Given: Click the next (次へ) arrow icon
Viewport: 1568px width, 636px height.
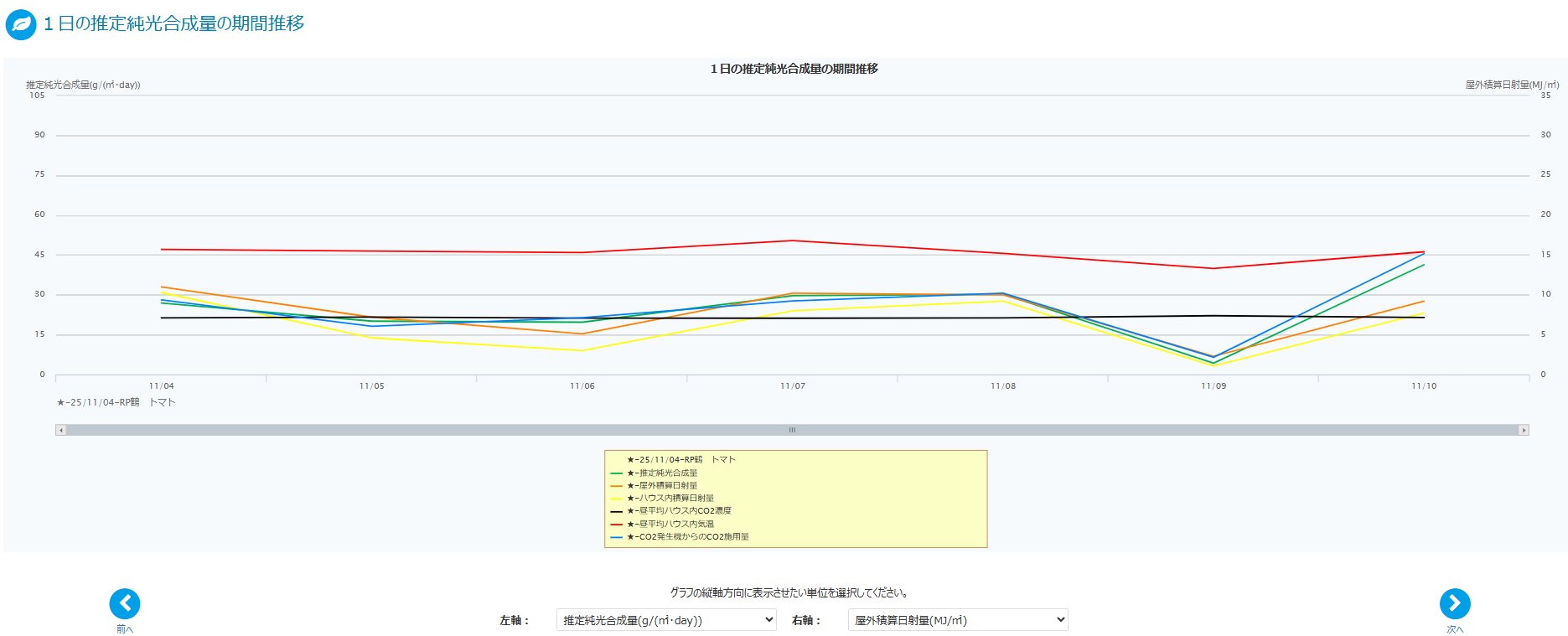Looking at the screenshot, I should pyautogui.click(x=1455, y=603).
